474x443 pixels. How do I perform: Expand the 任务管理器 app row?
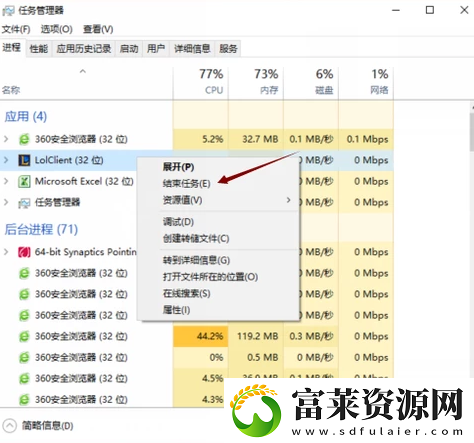pos(6,202)
